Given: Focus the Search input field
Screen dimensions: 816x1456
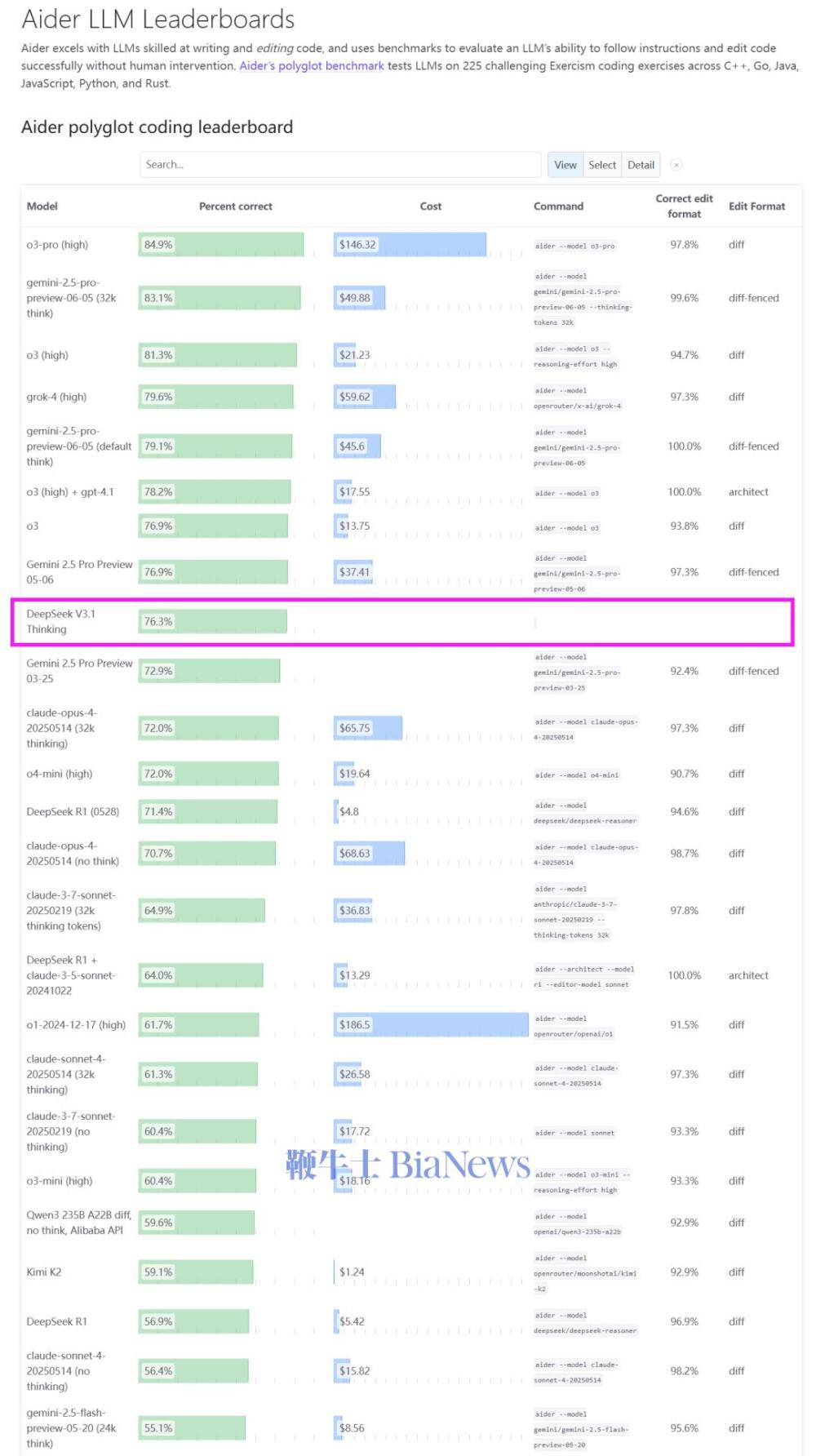Looking at the screenshot, I should point(340,165).
